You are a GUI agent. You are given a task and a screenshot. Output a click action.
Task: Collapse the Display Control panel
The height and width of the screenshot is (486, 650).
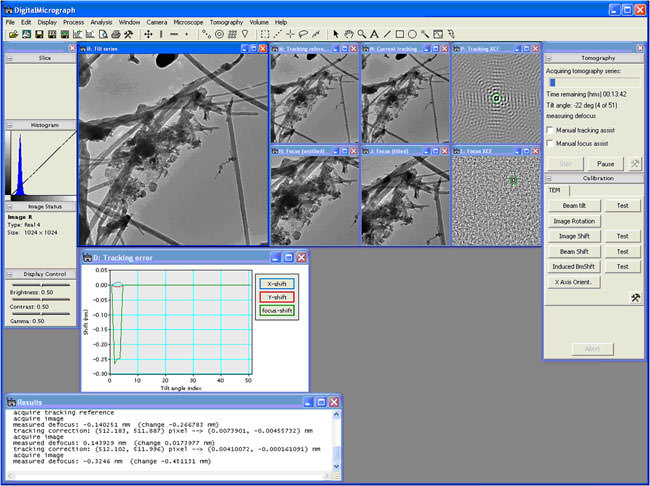click(x=10, y=274)
